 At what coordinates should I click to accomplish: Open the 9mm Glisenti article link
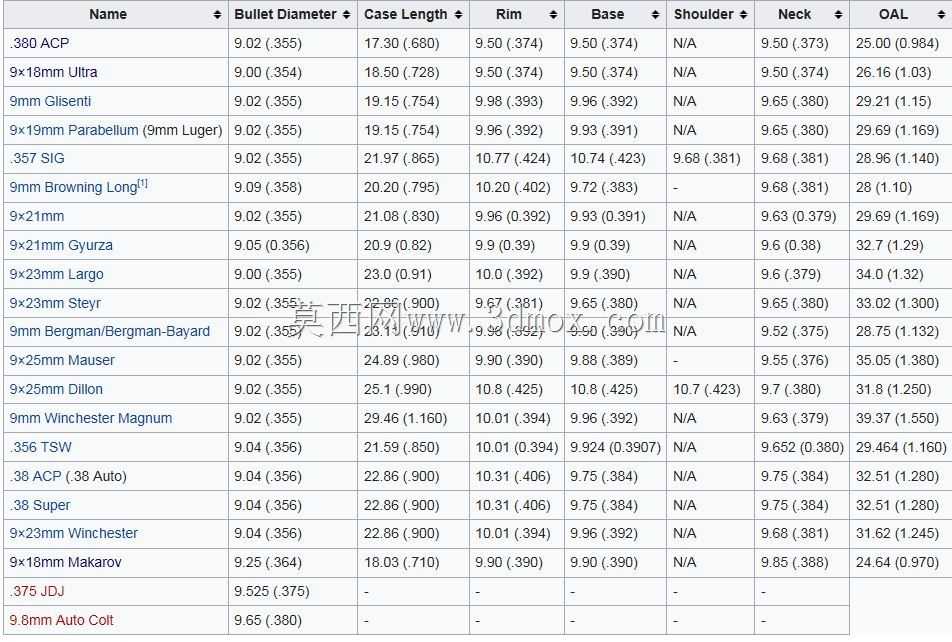coord(50,101)
